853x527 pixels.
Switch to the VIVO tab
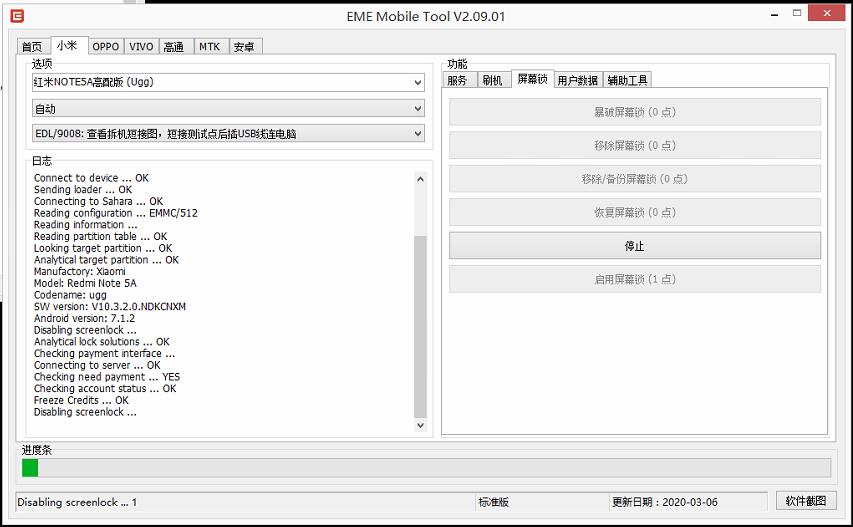pyautogui.click(x=141, y=47)
